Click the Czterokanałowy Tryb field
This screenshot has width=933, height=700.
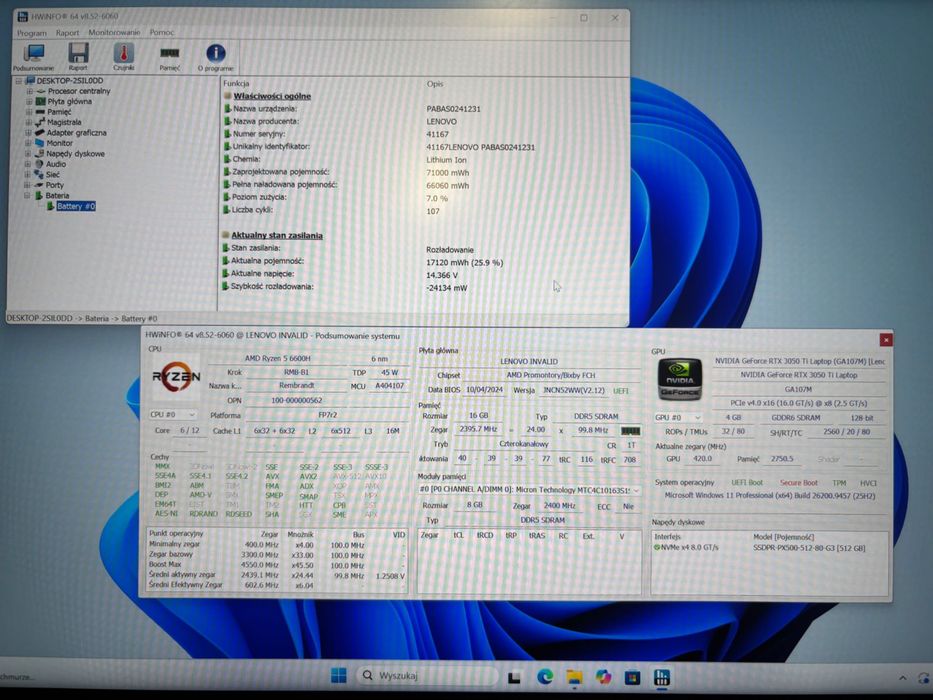pyautogui.click(x=524, y=444)
